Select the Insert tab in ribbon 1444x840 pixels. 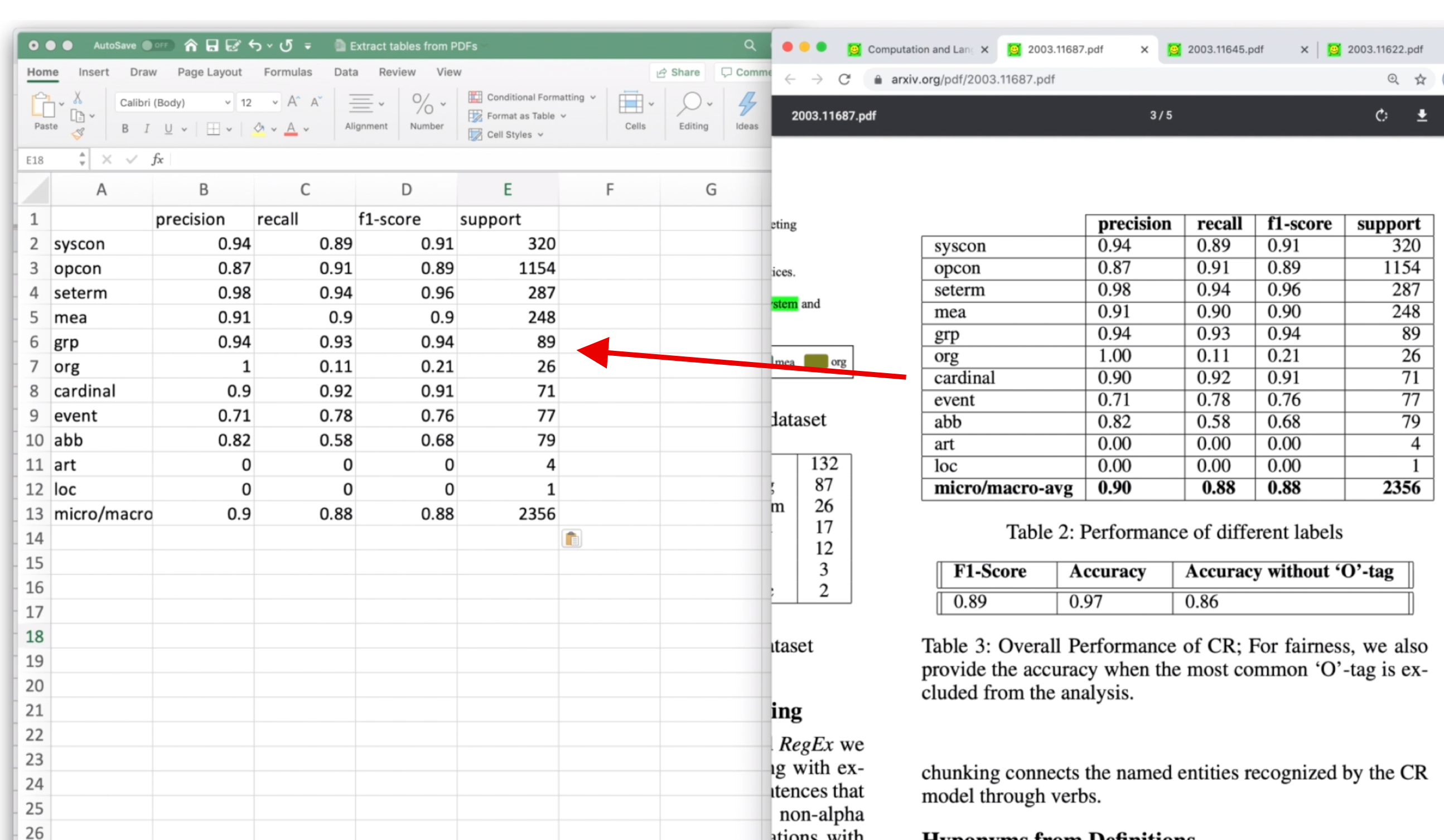click(93, 71)
